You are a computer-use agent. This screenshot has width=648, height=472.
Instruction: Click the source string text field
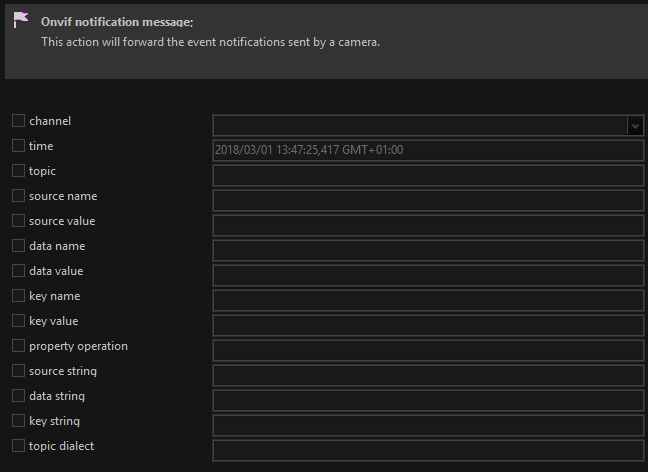pos(428,375)
